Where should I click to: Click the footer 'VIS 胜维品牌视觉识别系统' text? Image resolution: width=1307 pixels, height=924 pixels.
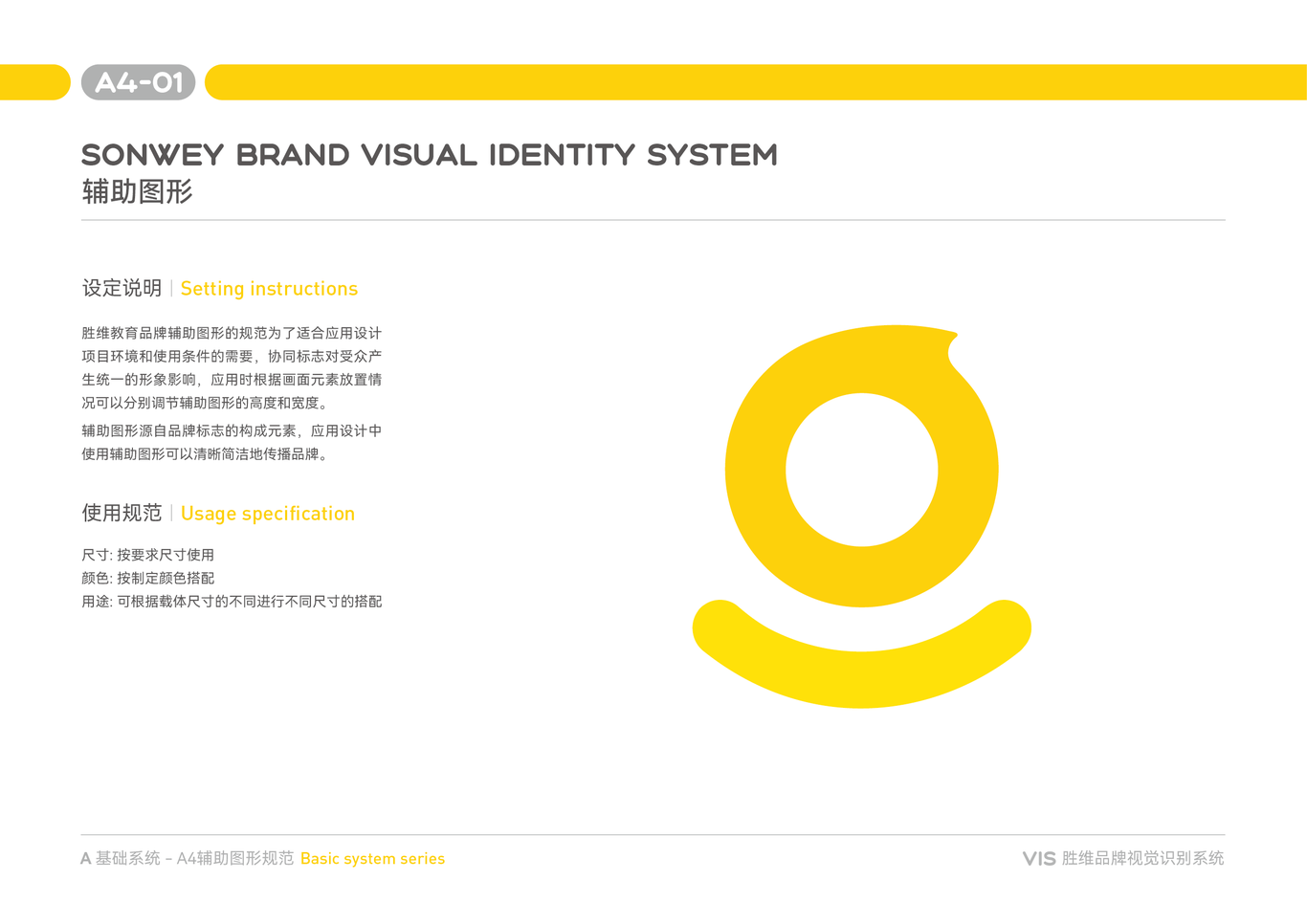1123,859
